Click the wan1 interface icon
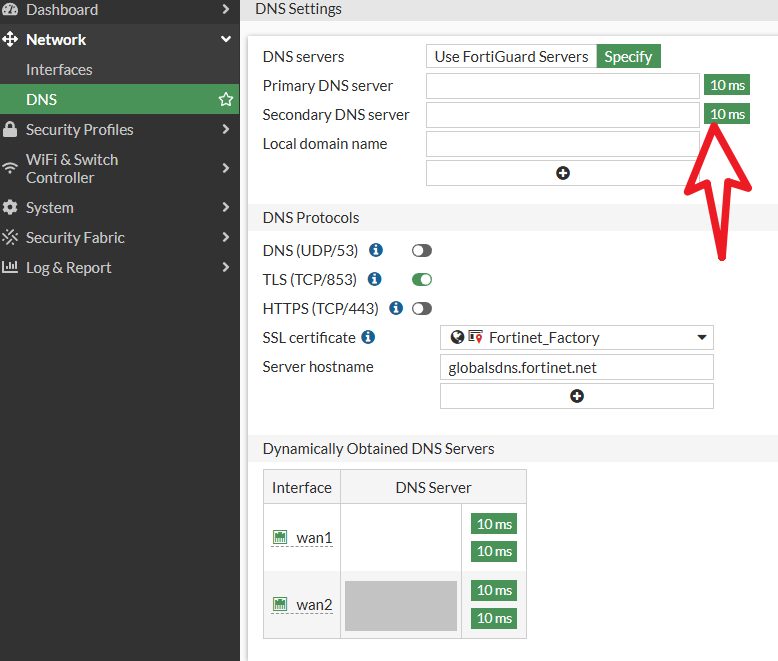This screenshot has height=661, width=778. tap(281, 538)
